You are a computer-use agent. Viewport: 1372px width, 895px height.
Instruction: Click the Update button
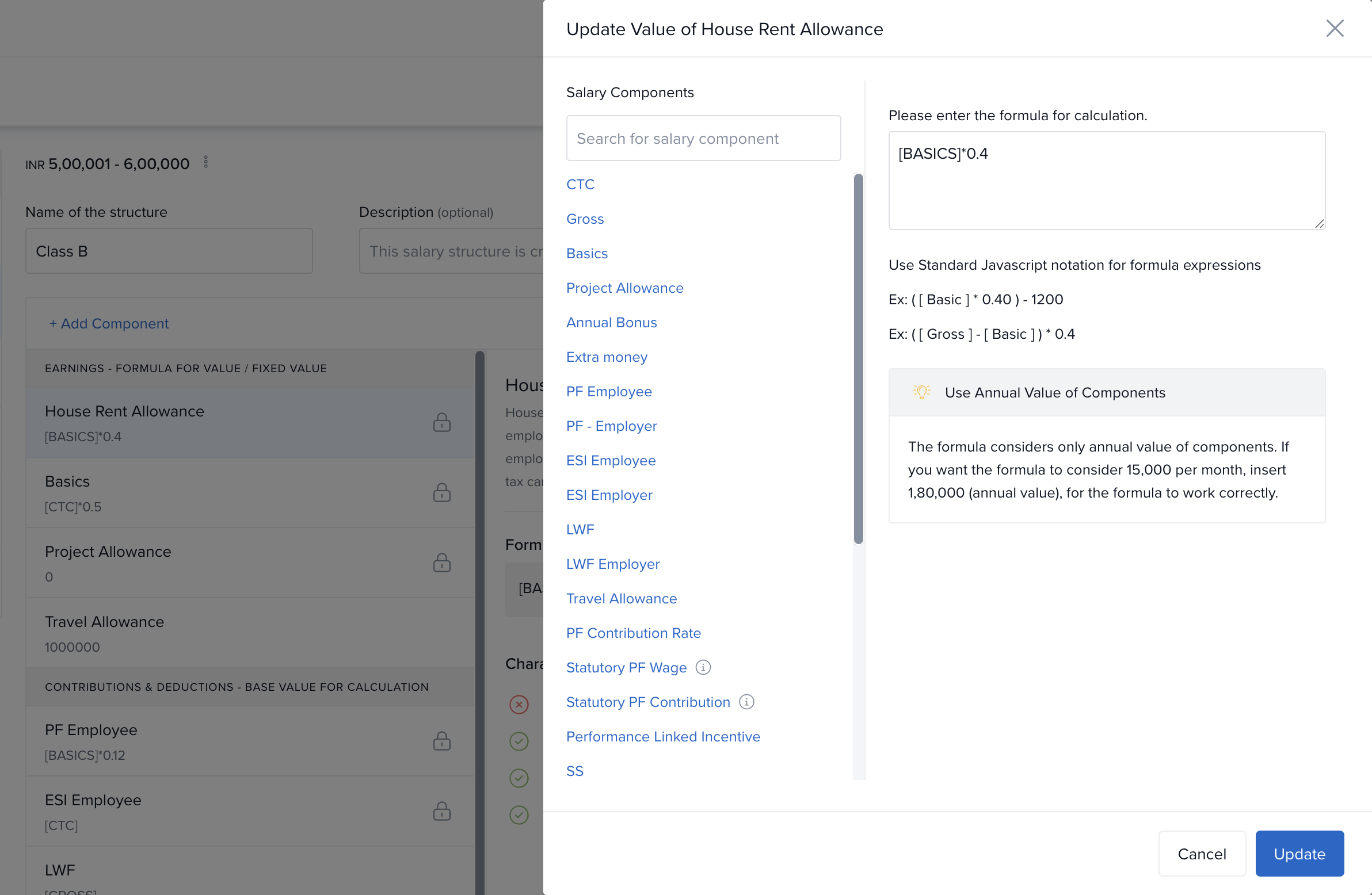tap(1299, 854)
